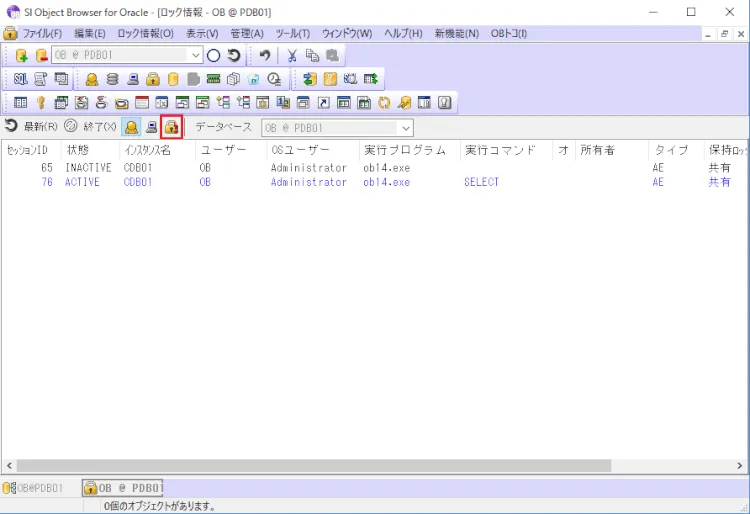This screenshot has width=750, height=514.
Task: Click the script scroll icon next to SQL
Action: (41, 79)
